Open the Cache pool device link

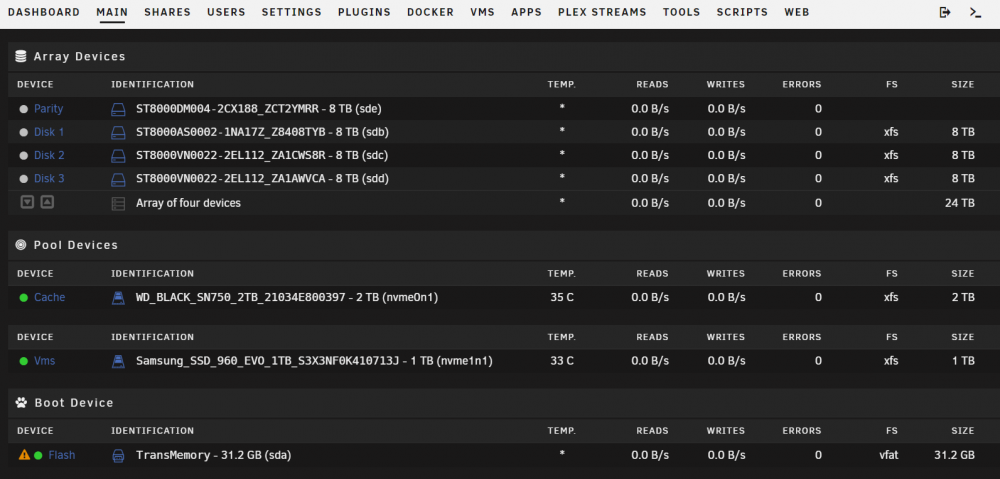pos(50,297)
